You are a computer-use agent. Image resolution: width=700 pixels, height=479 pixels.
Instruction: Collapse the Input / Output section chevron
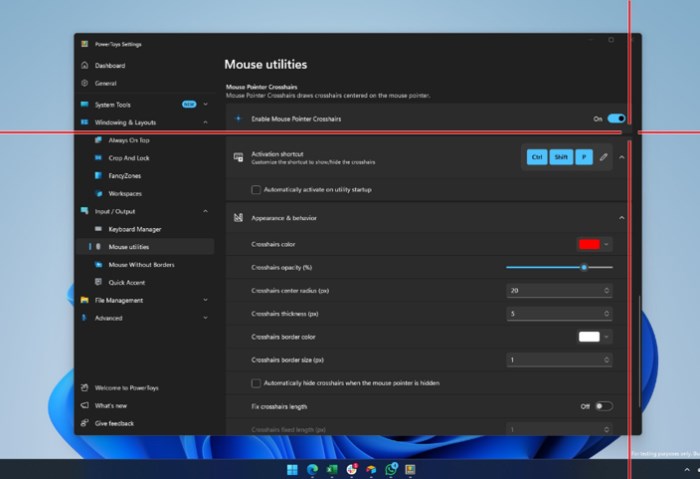(205, 211)
